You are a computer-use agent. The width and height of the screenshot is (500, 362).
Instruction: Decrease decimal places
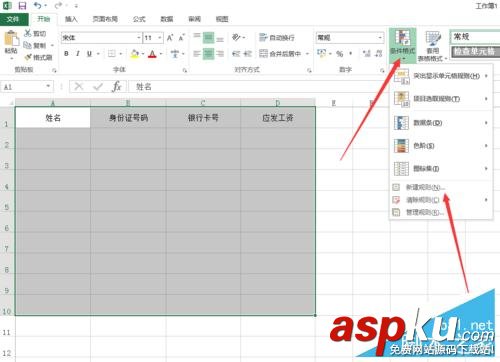click(378, 53)
